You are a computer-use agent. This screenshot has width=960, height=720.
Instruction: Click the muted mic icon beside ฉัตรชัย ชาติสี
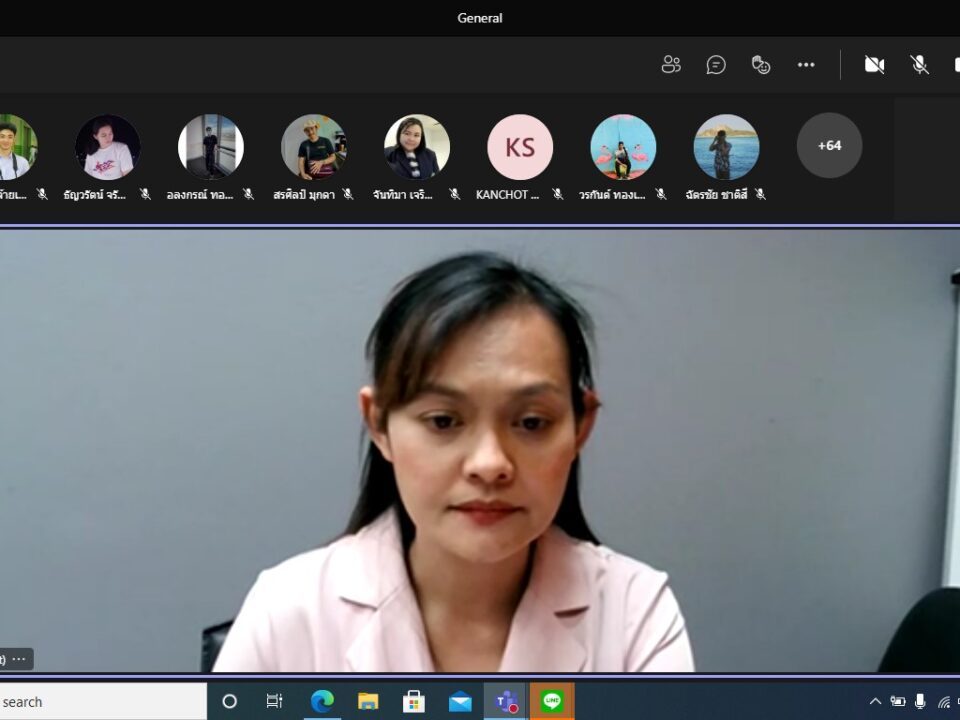tap(760, 194)
